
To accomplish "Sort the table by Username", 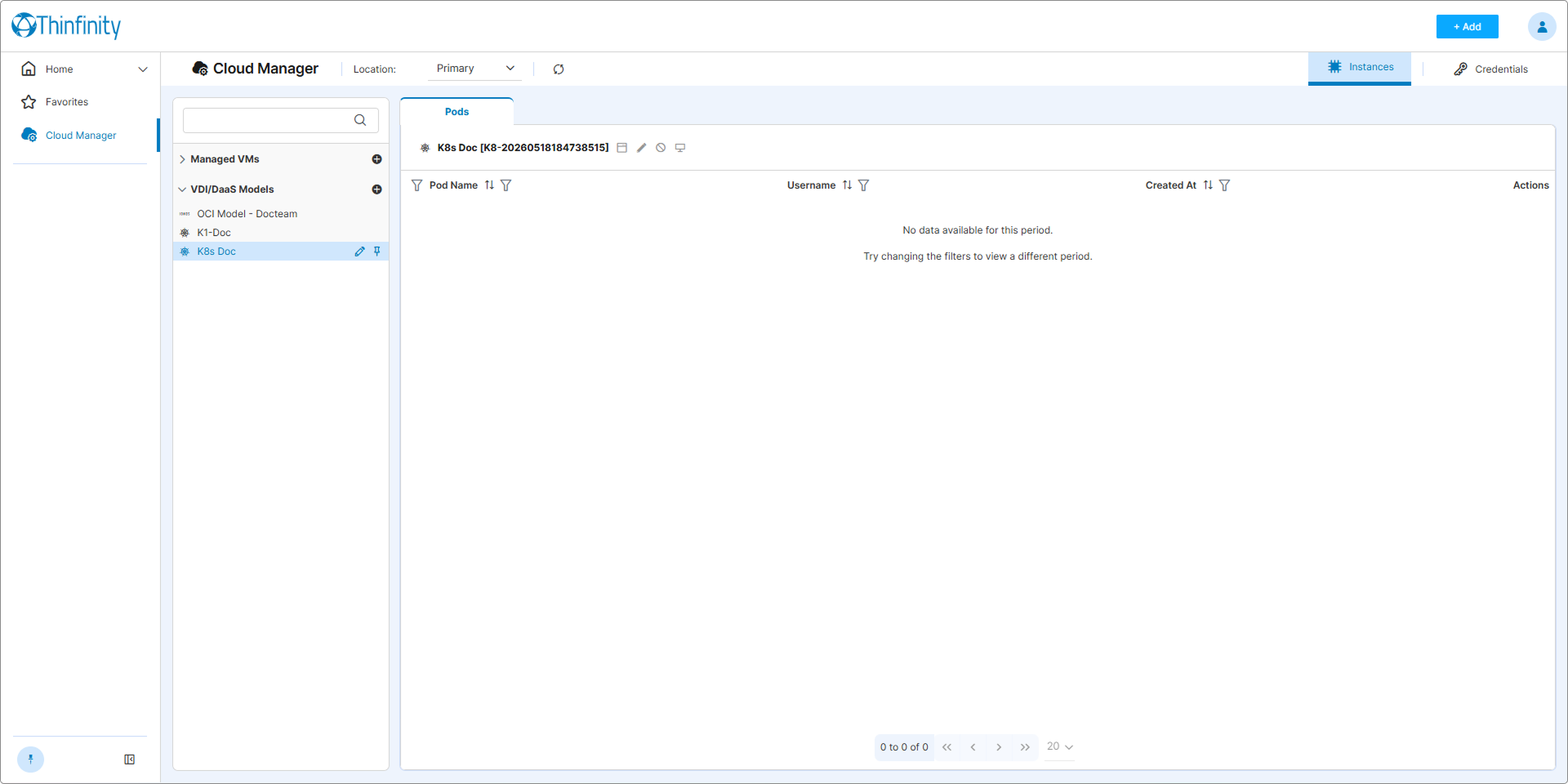I will (x=847, y=185).
